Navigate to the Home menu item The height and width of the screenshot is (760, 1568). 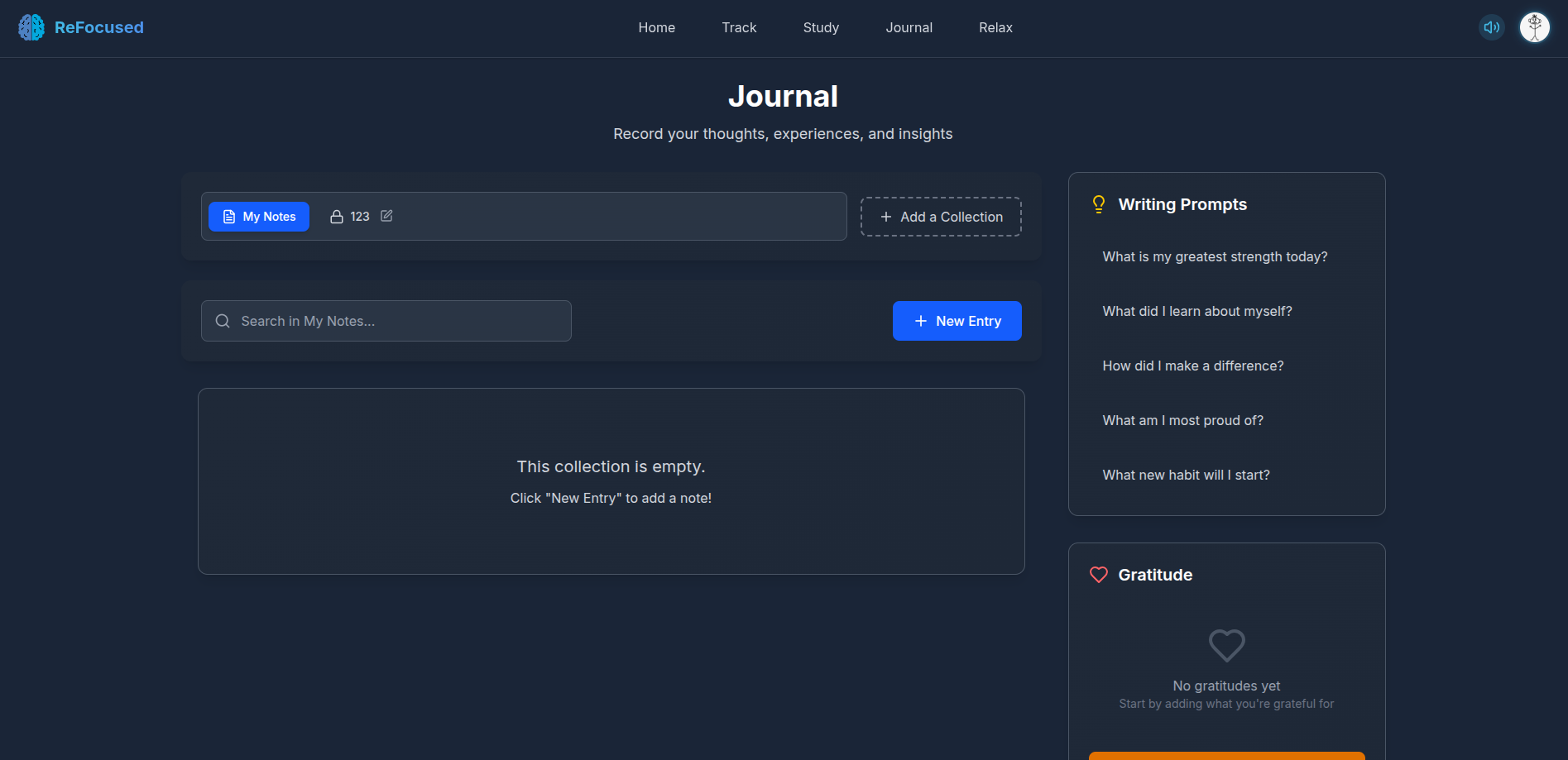pyautogui.click(x=656, y=27)
